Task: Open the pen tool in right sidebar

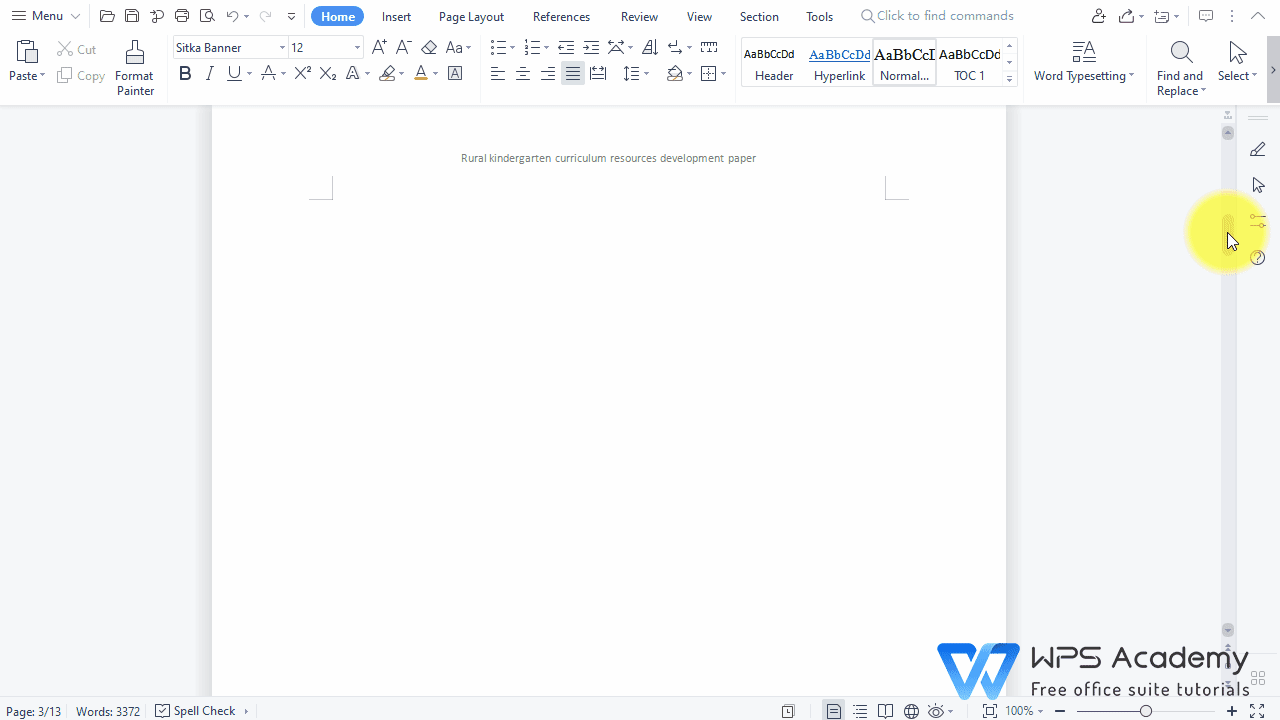Action: (x=1258, y=149)
